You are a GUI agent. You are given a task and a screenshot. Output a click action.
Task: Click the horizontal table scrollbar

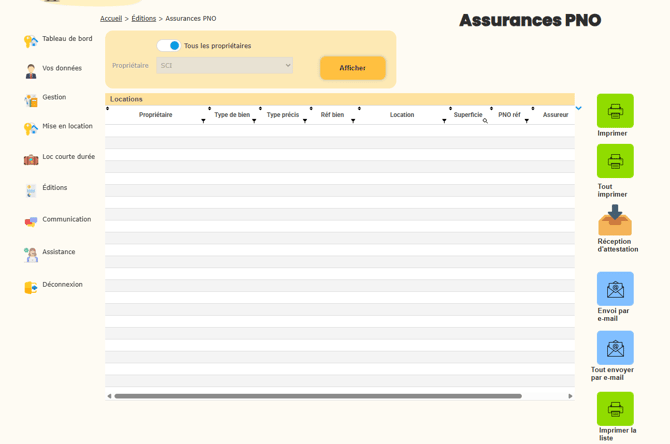click(x=318, y=396)
